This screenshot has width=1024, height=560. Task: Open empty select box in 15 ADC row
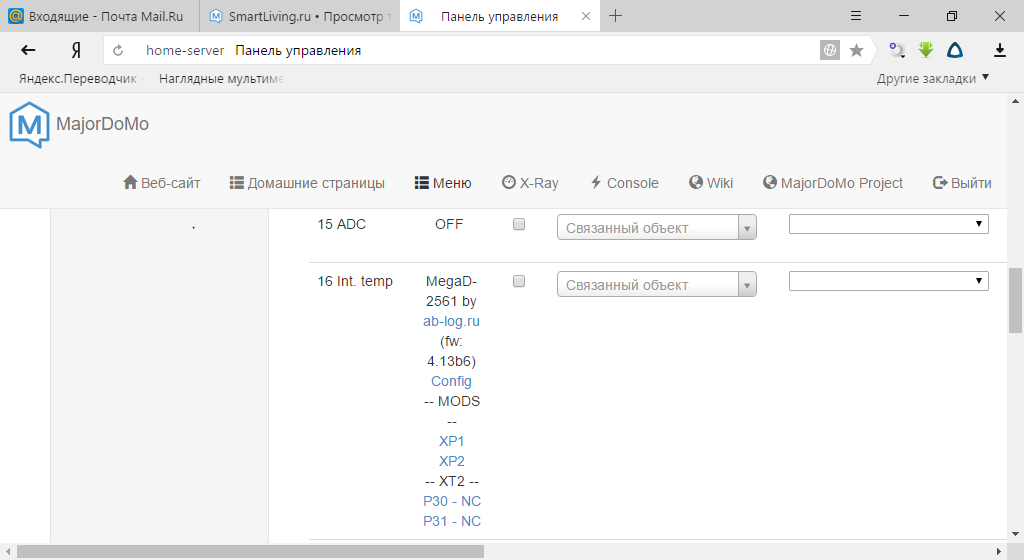click(889, 224)
